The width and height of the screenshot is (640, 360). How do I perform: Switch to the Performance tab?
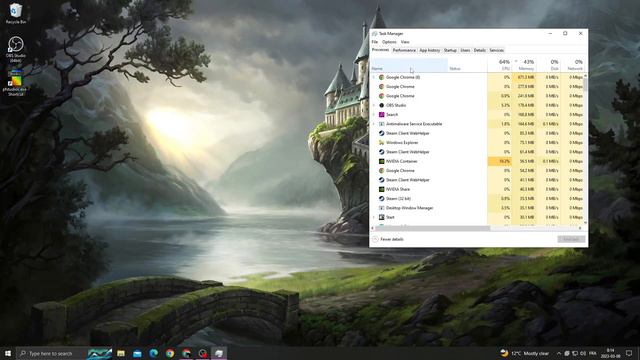pos(404,50)
